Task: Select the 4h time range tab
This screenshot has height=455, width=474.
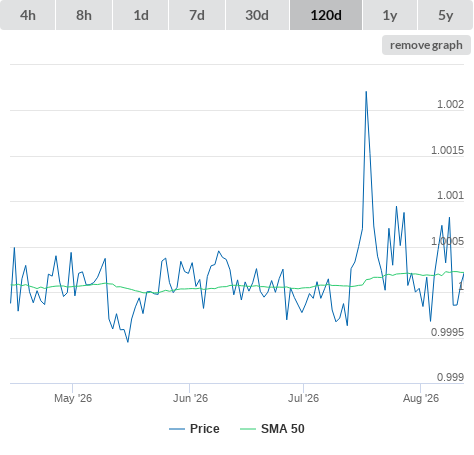Action: [28, 15]
